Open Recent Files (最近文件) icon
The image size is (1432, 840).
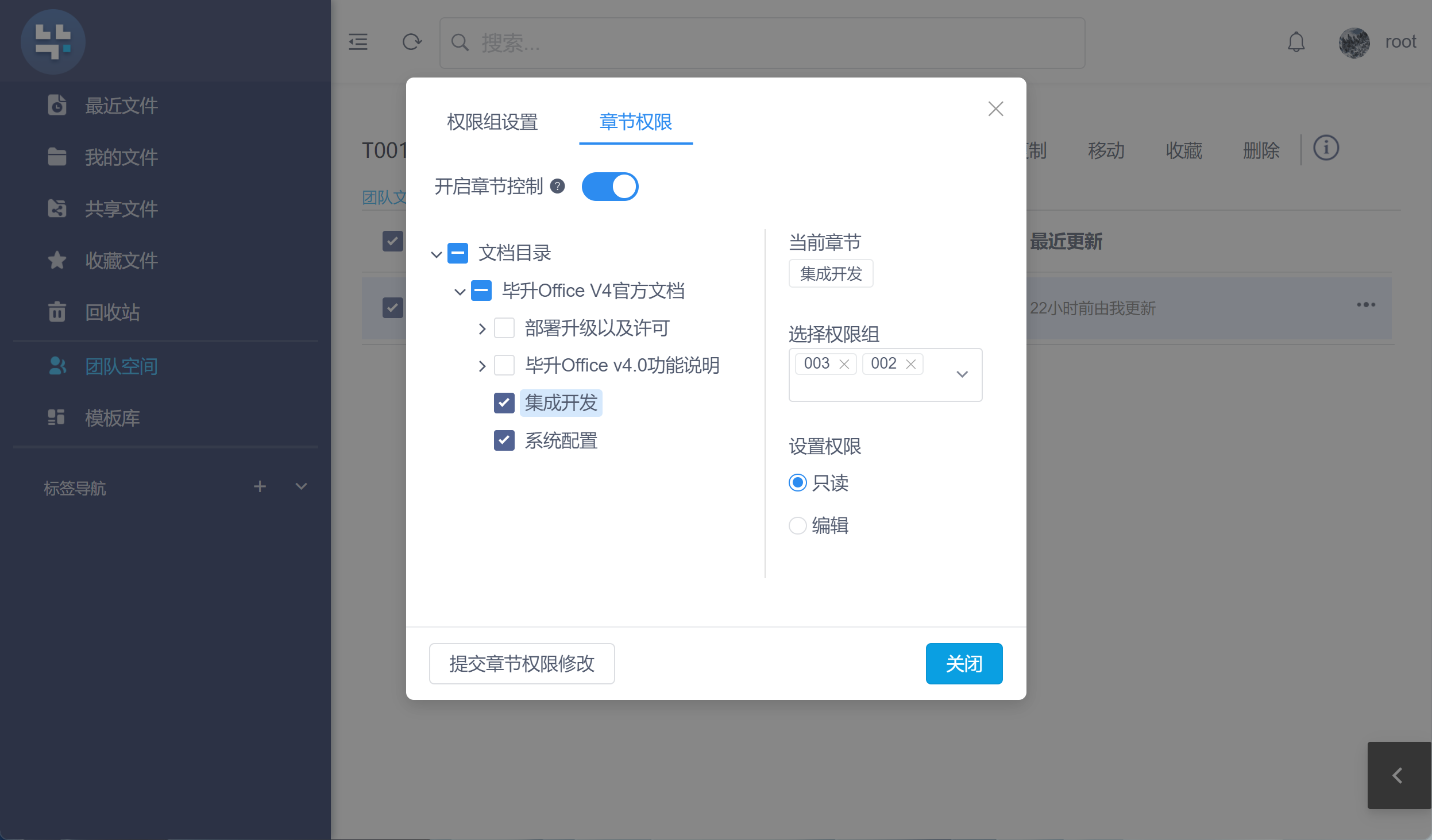57,105
